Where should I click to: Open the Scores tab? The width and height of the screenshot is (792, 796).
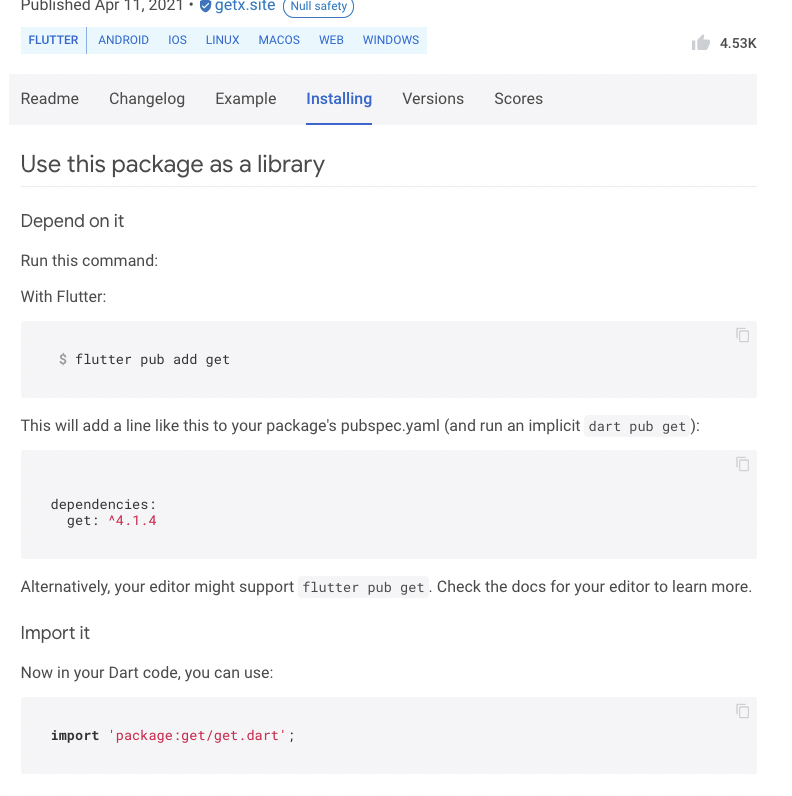click(518, 98)
